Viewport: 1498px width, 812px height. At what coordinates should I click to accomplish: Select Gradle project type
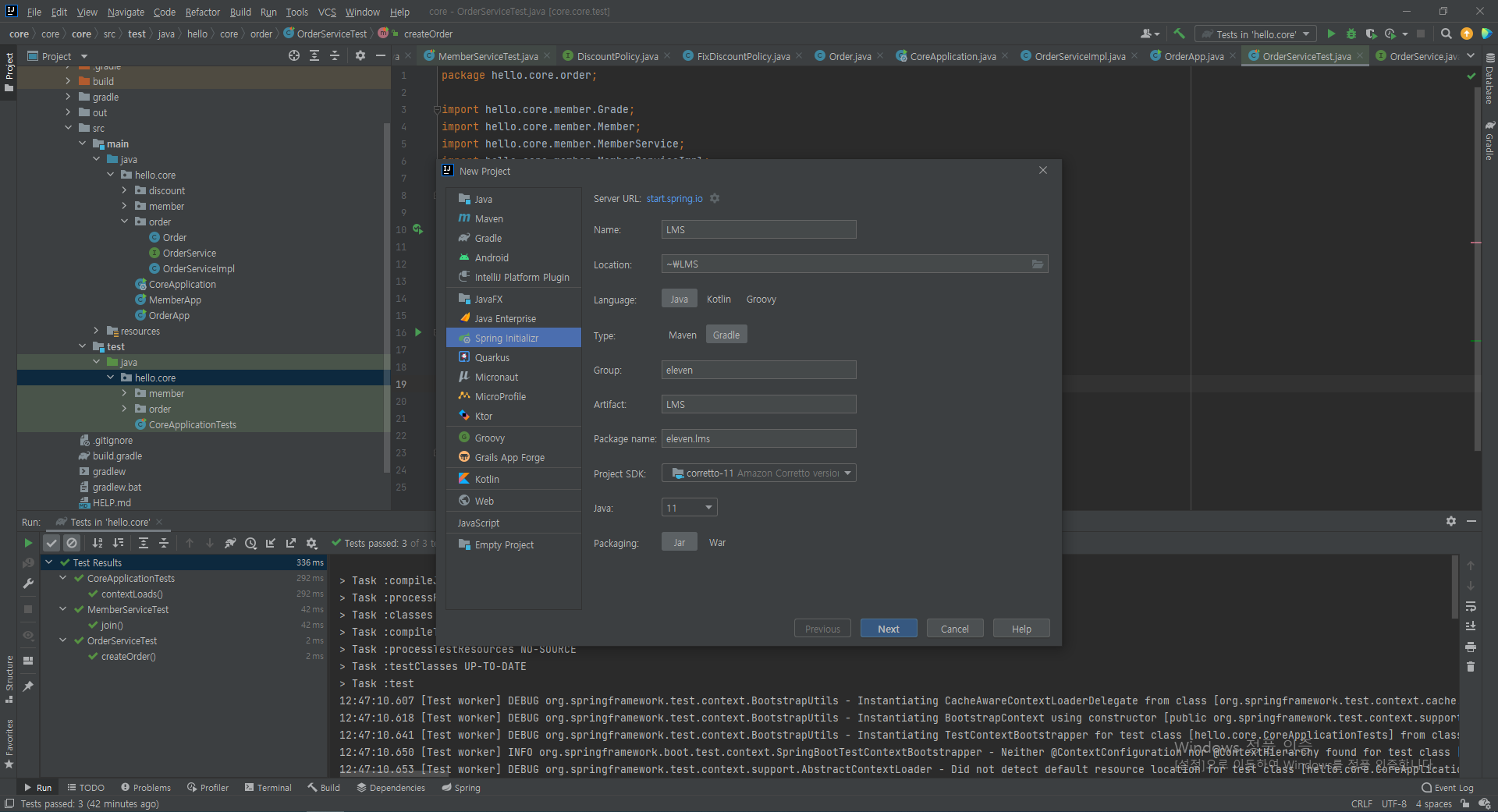click(x=726, y=335)
